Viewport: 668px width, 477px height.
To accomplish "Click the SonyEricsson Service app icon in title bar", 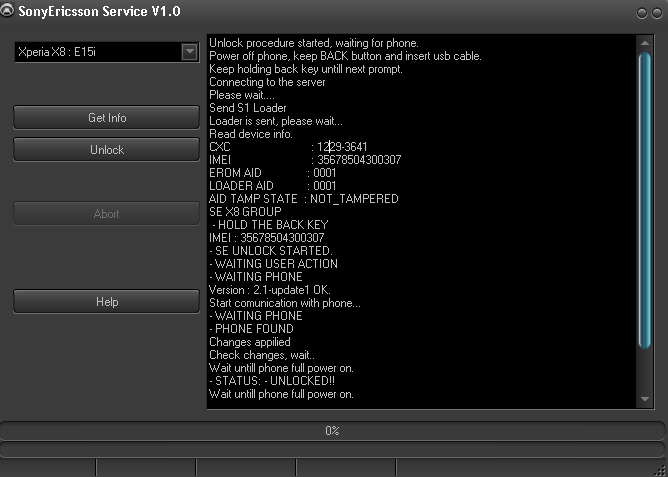I will pyautogui.click(x=9, y=11).
